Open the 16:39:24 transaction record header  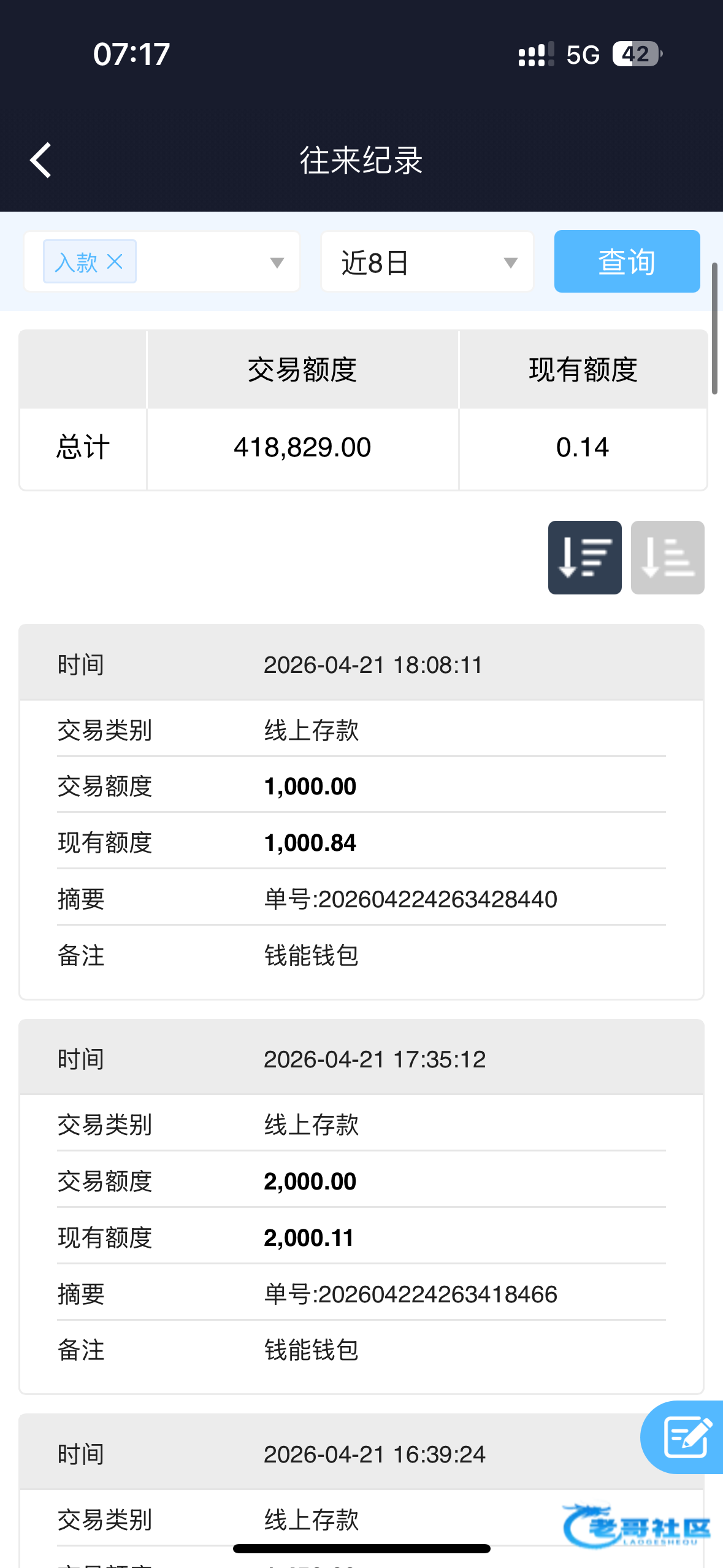(361, 1454)
